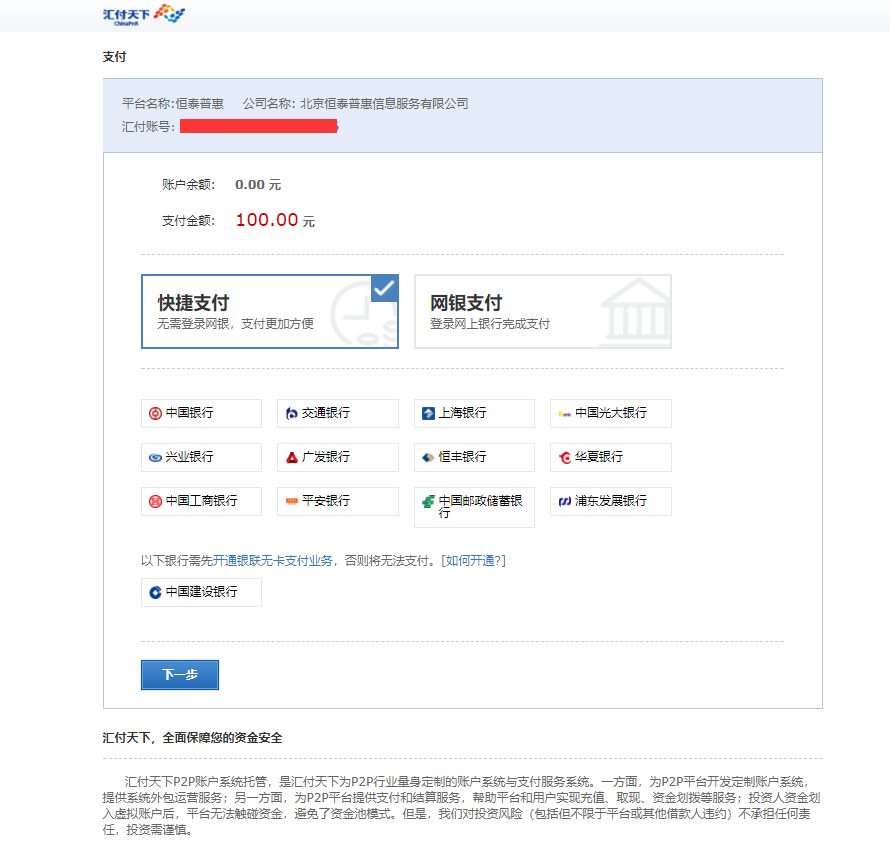Choose 广发银行 bank name label
The image size is (890, 852).
coord(326,456)
